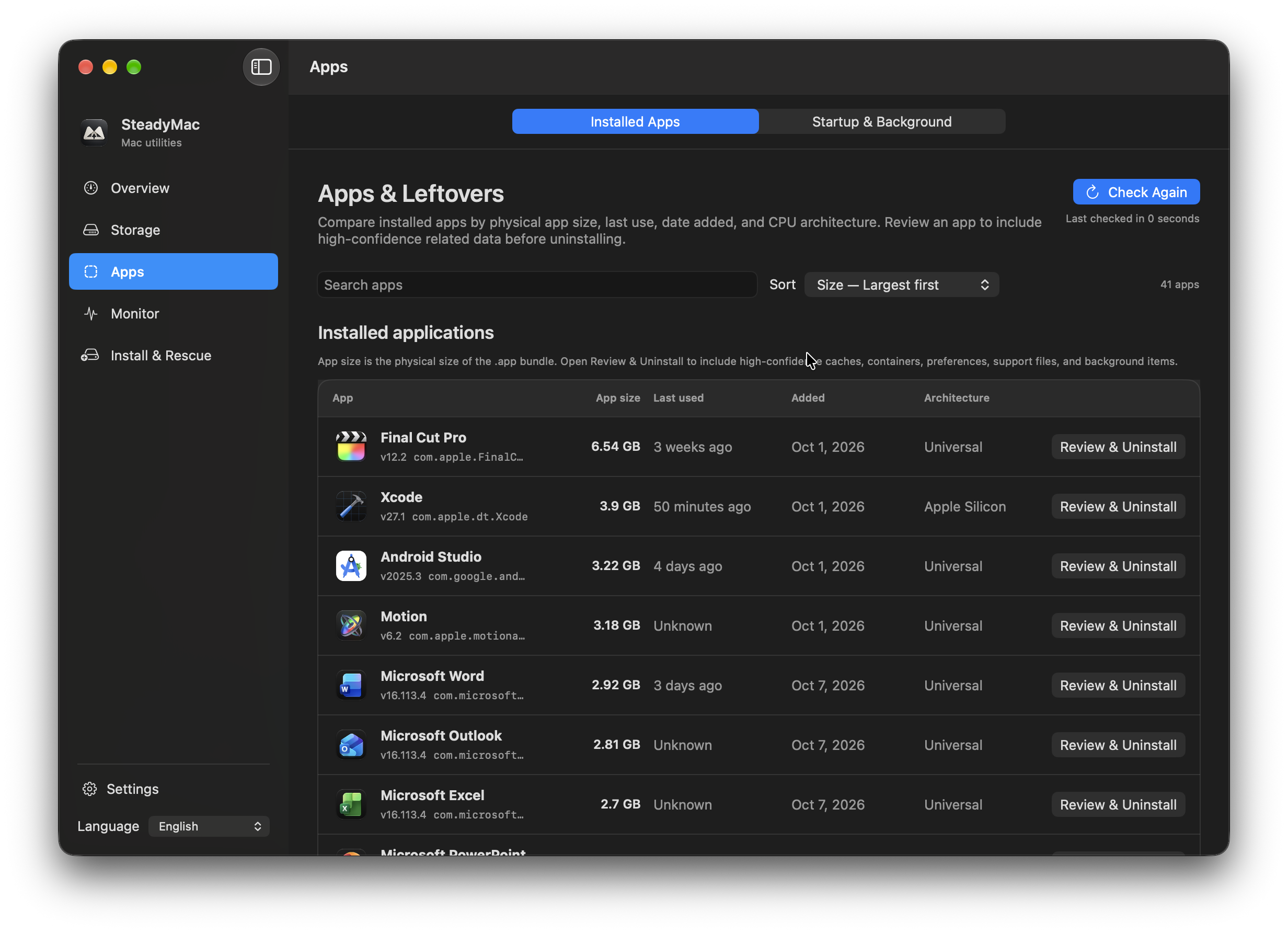Review & Uninstall Motion
Image resolution: width=1288 pixels, height=933 pixels.
pyautogui.click(x=1118, y=626)
